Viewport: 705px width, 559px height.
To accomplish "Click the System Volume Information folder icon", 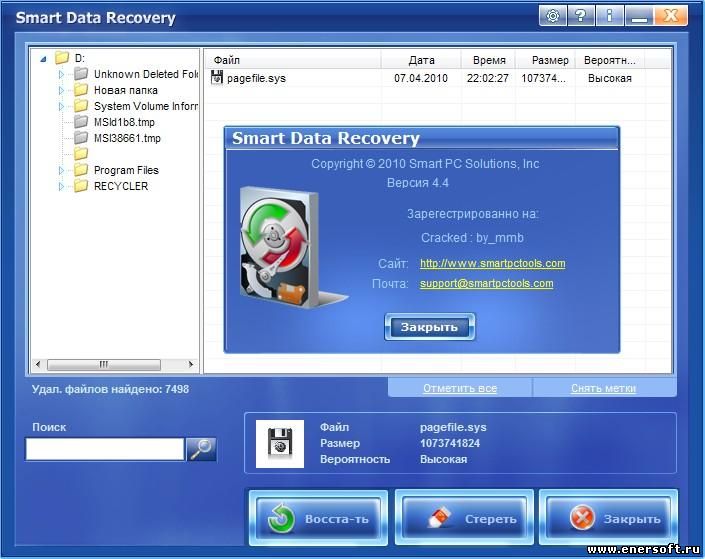I will 81,106.
